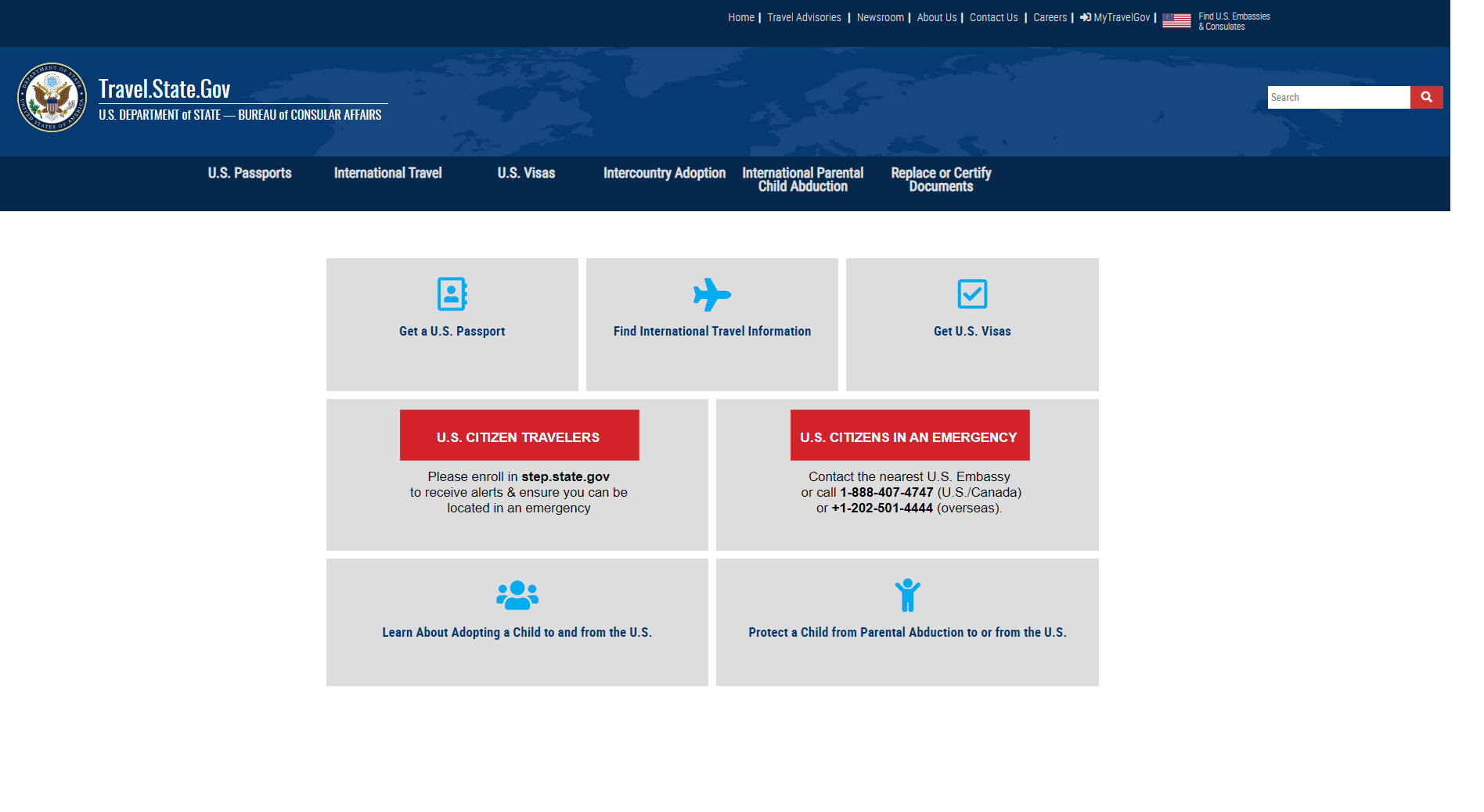1484x812 pixels.
Task: Click into the Search input field
Action: (x=1338, y=97)
